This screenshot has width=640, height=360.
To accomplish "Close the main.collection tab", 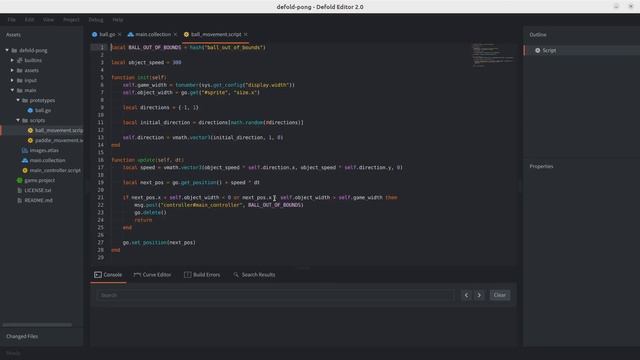I will coord(176,35).
